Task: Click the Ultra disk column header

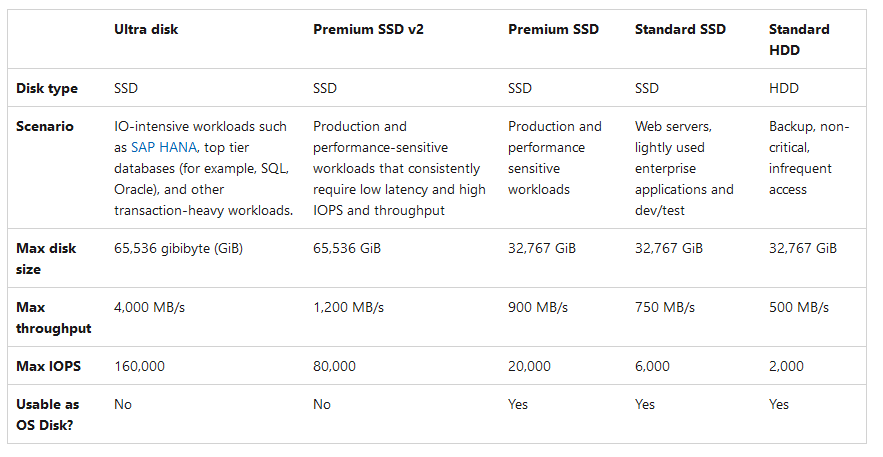Action: 145,29
